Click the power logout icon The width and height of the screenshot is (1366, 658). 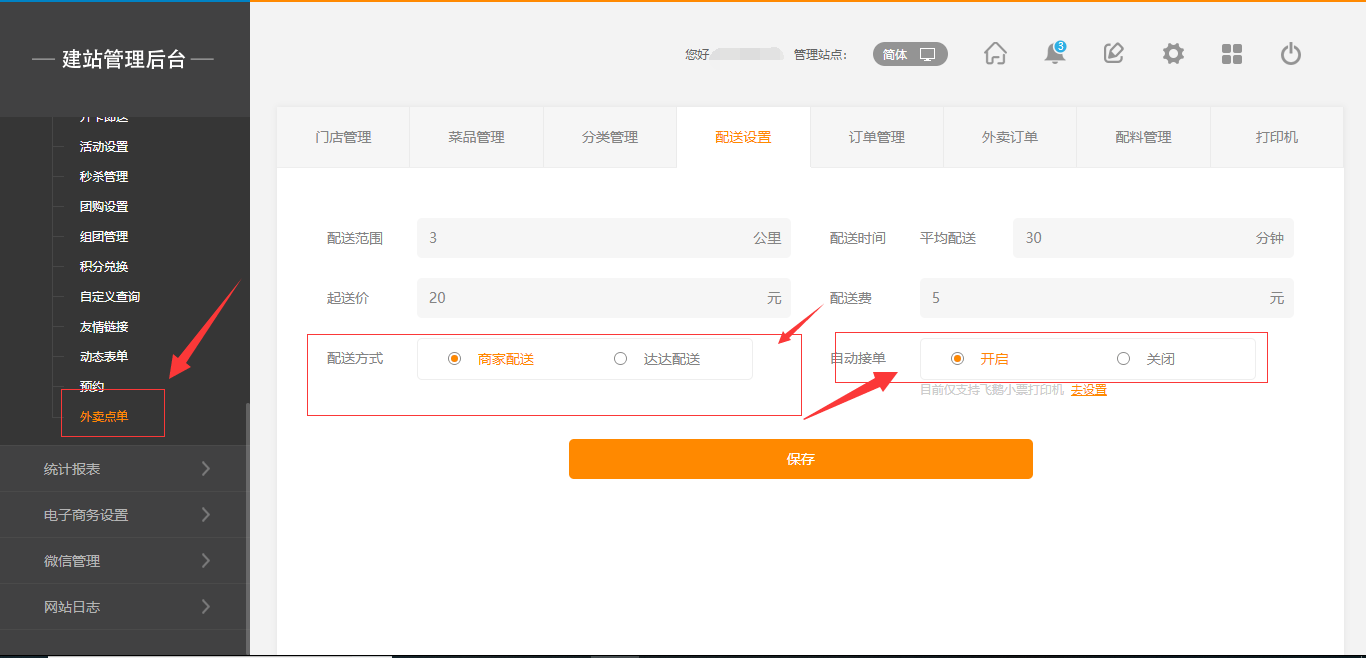1291,54
